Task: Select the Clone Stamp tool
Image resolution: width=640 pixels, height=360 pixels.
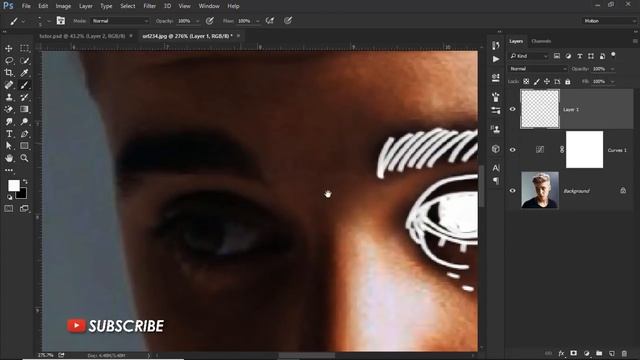Action: [9, 97]
